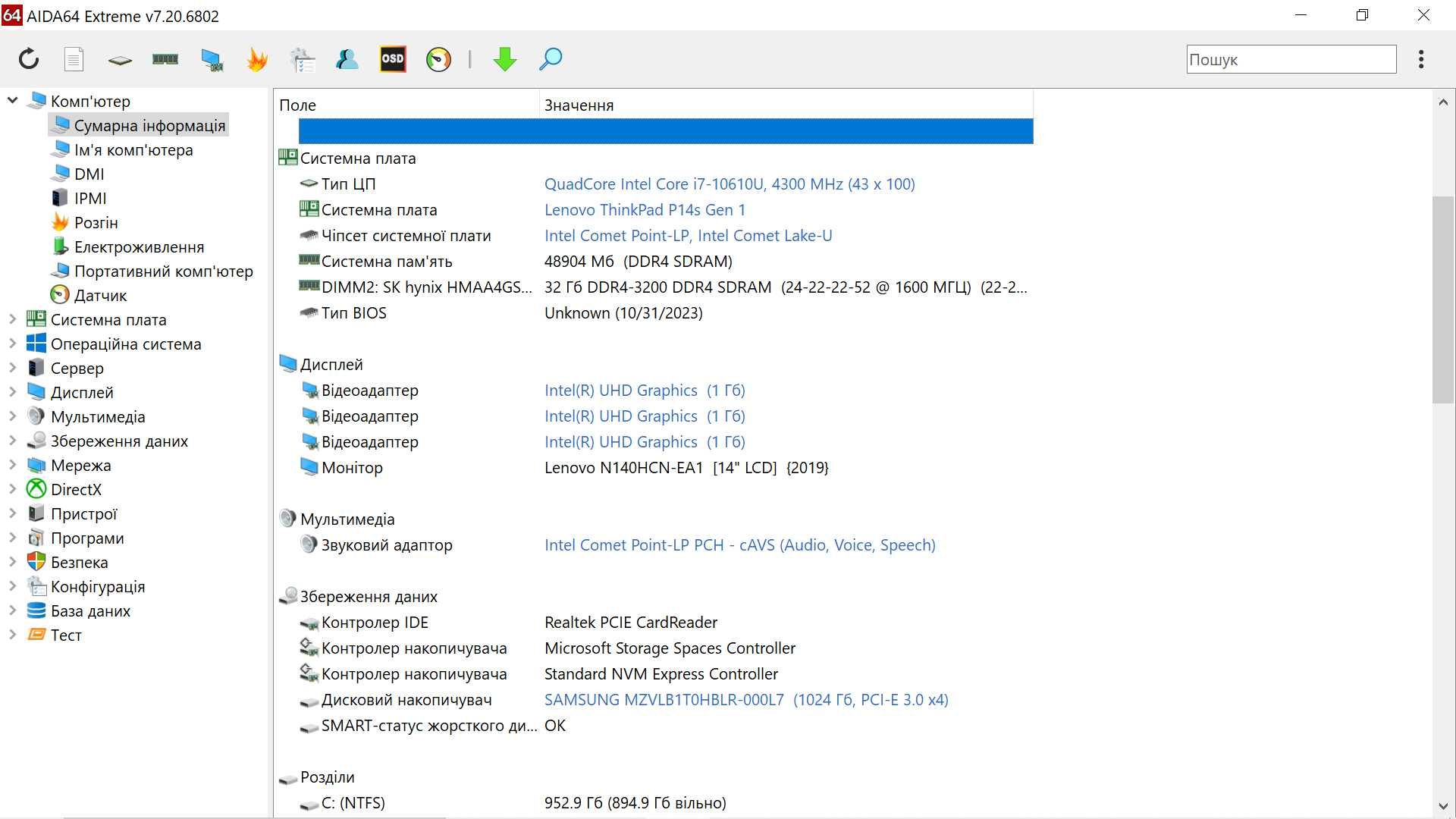
Task: Click Standard NVM Express Controller value
Action: click(x=661, y=674)
